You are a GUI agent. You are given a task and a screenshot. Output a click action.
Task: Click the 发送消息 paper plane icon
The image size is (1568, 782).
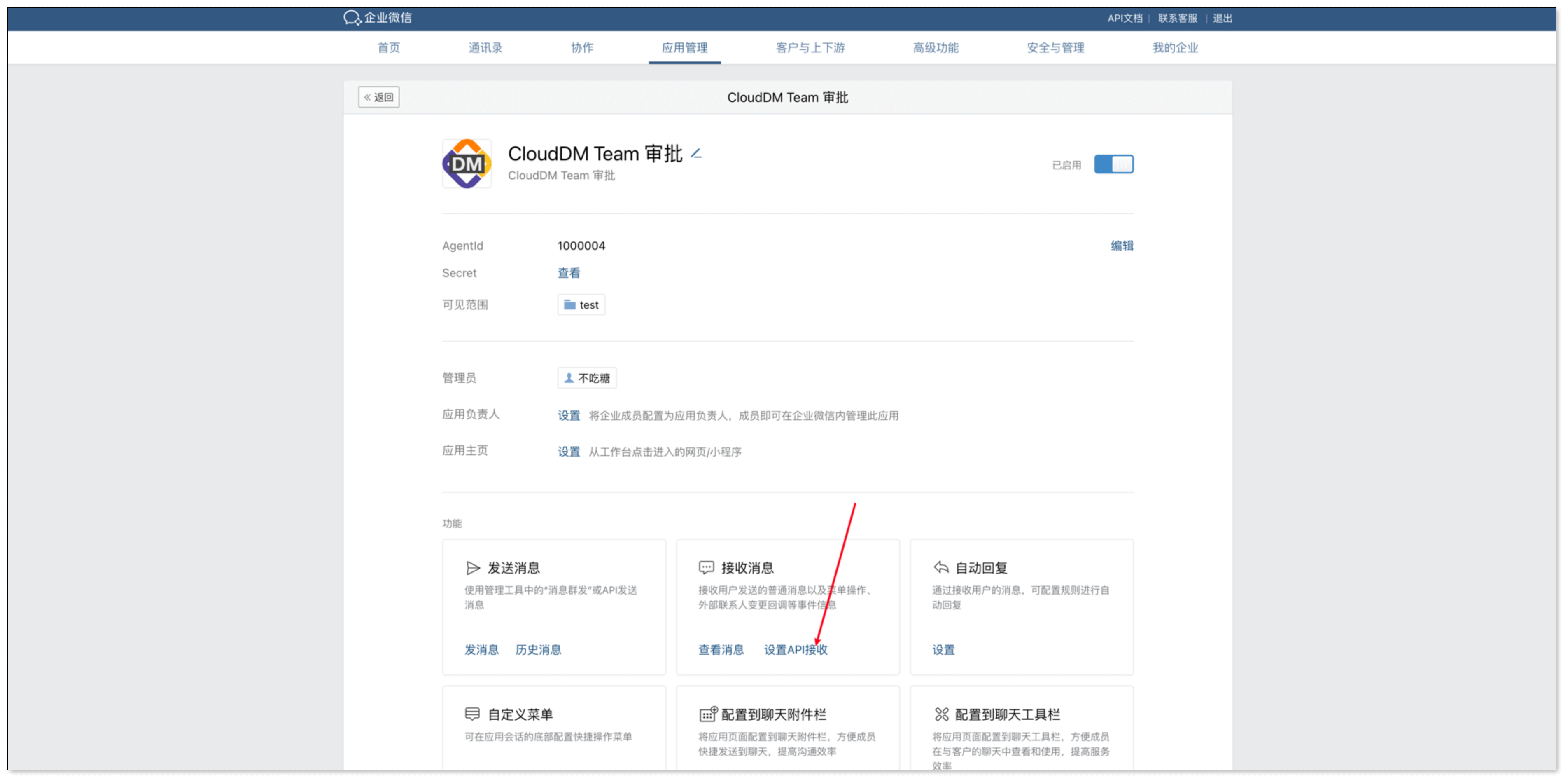473,568
